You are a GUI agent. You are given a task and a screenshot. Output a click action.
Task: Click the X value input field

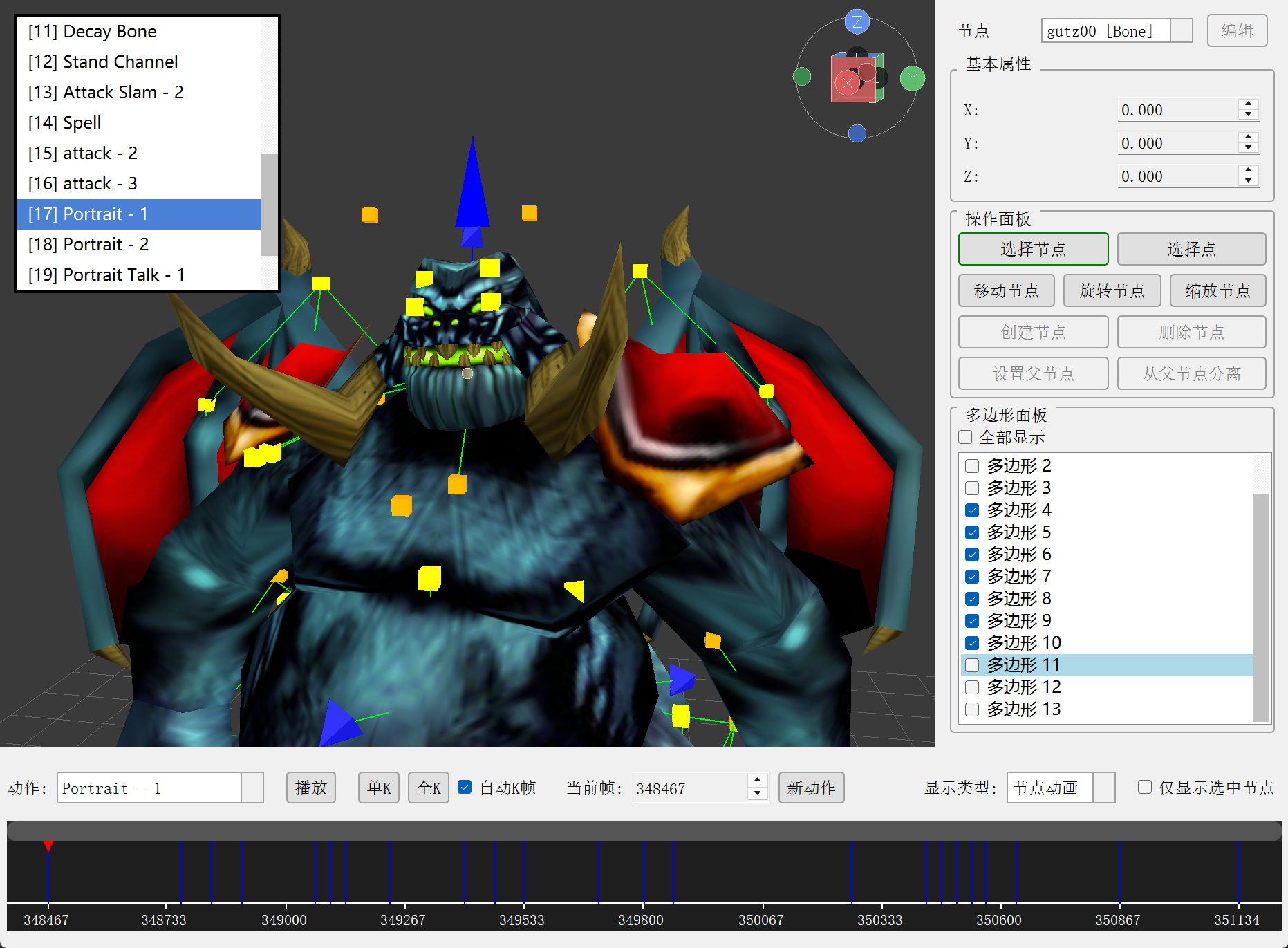tap(1178, 110)
